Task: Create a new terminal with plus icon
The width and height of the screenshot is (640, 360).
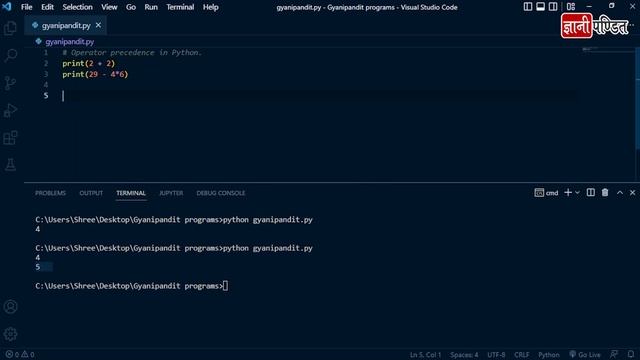Action: [568, 193]
